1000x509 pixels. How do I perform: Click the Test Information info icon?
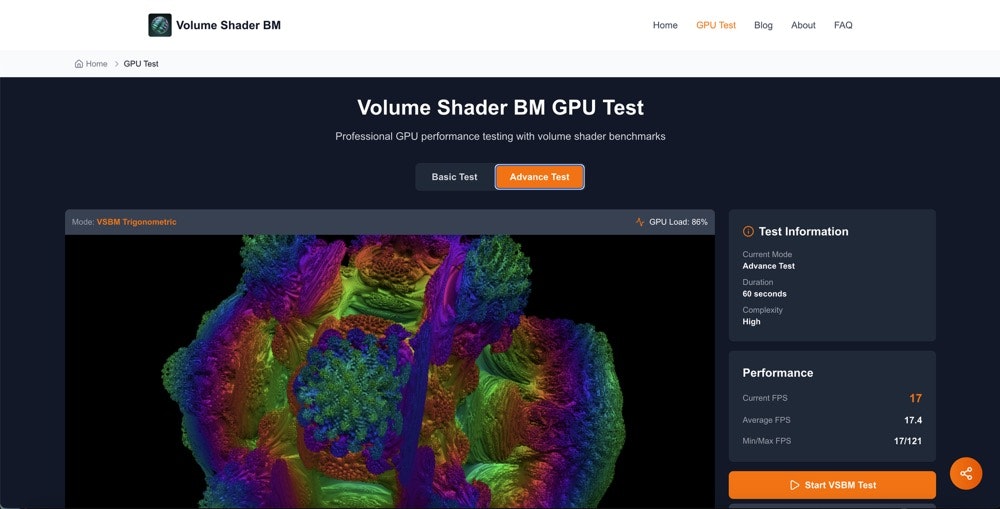[x=748, y=232]
